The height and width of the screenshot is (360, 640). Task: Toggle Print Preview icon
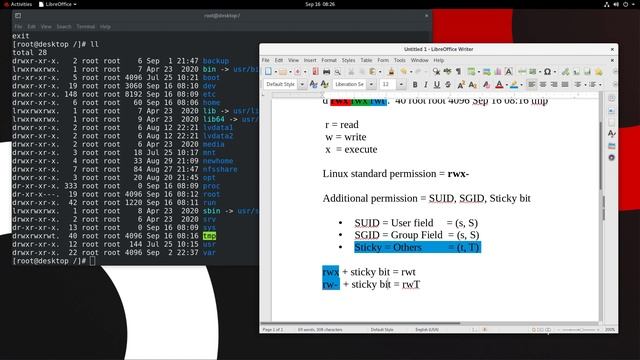338,72
